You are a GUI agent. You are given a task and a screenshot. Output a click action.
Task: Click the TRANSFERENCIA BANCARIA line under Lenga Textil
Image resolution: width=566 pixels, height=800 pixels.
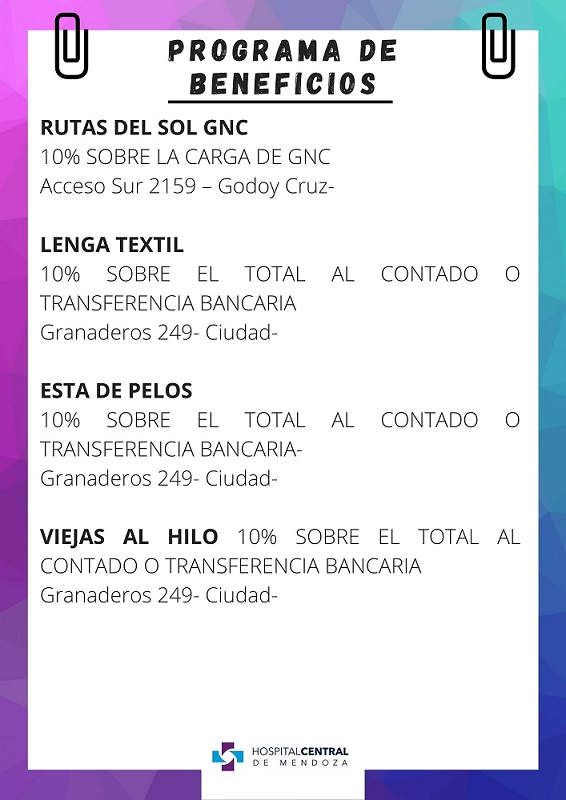(168, 304)
